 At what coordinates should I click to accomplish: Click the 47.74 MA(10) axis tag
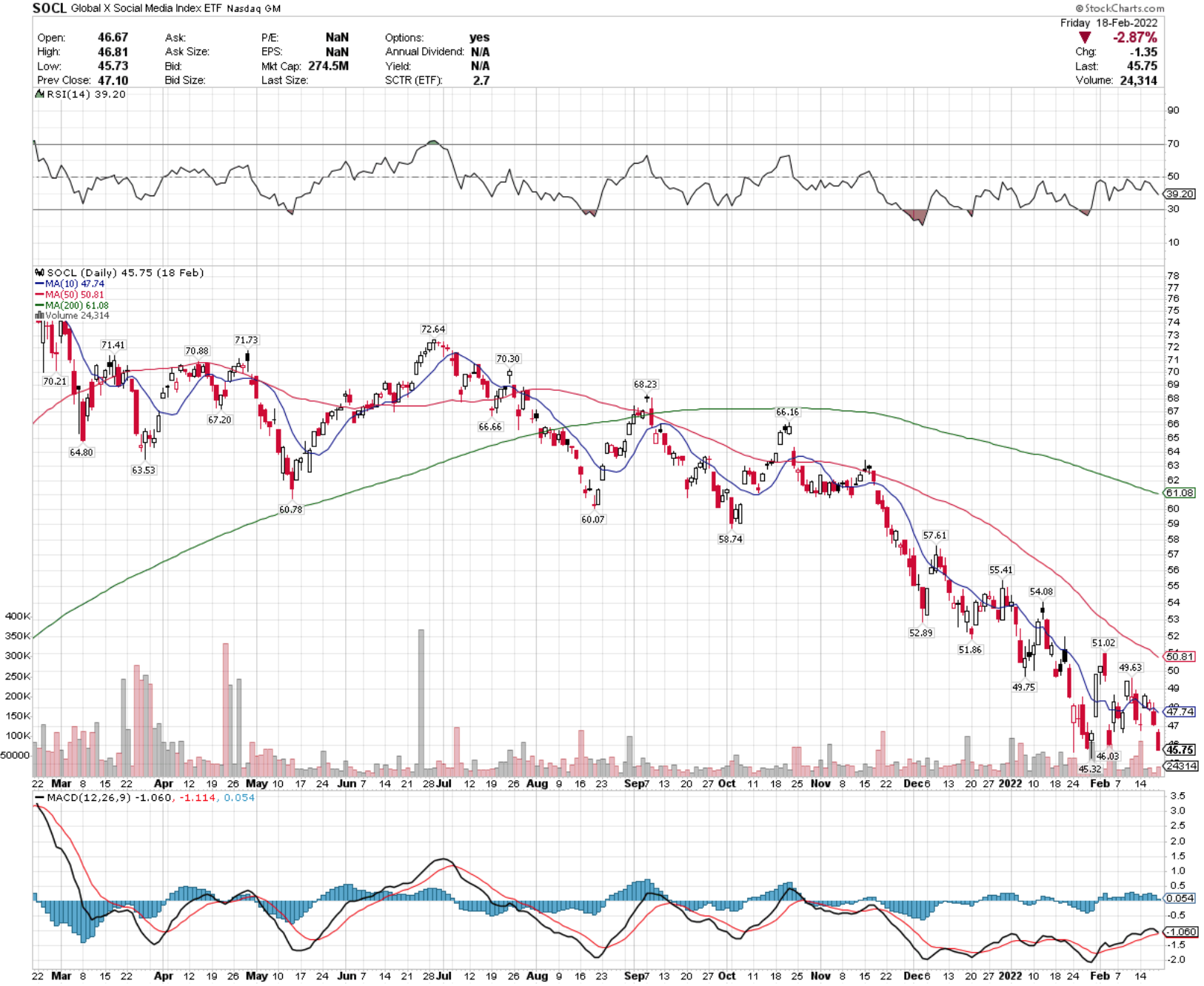1180,711
